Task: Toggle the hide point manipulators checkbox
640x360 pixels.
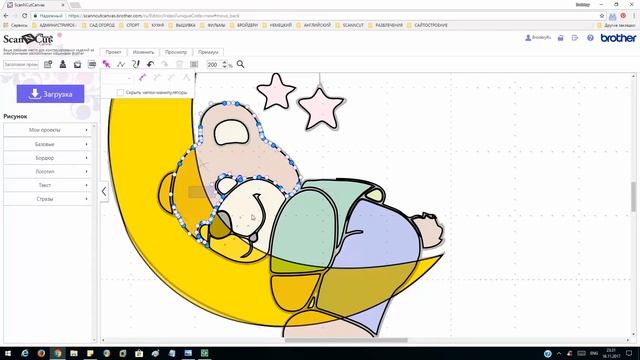Action: [x=120, y=93]
